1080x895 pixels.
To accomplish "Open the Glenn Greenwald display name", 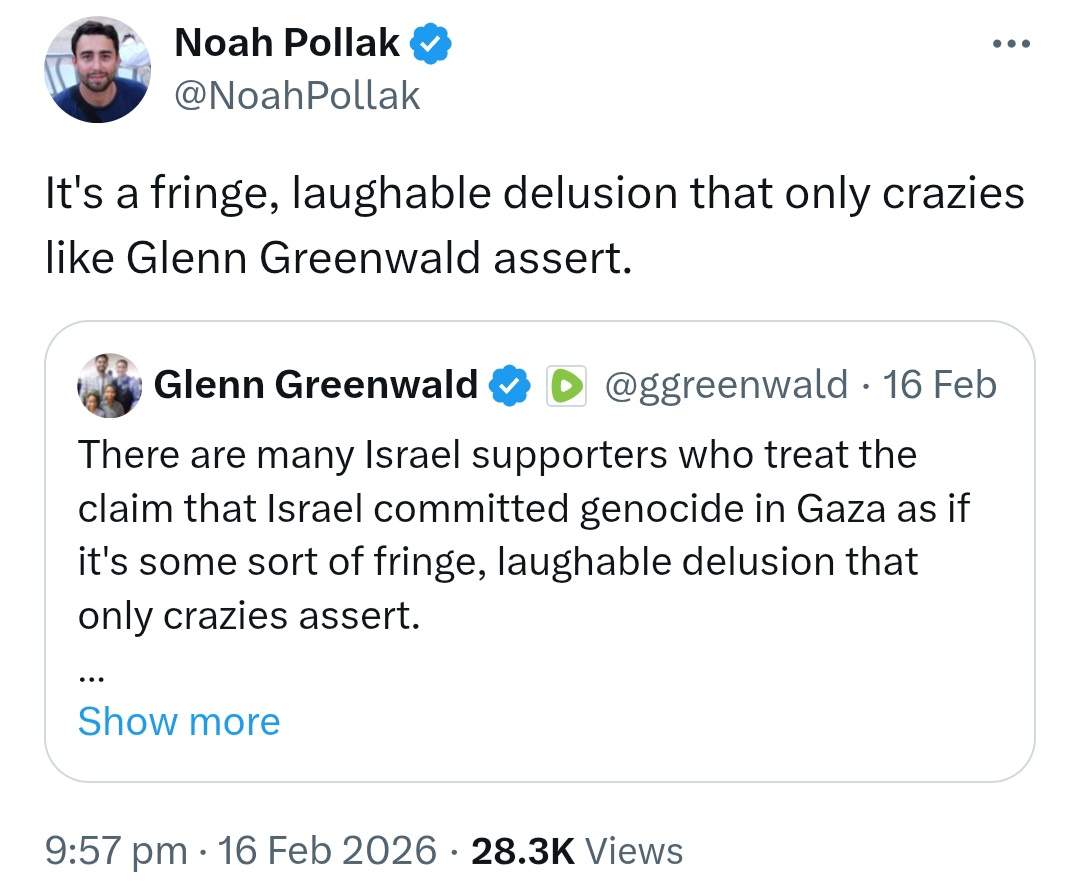I will [x=315, y=384].
